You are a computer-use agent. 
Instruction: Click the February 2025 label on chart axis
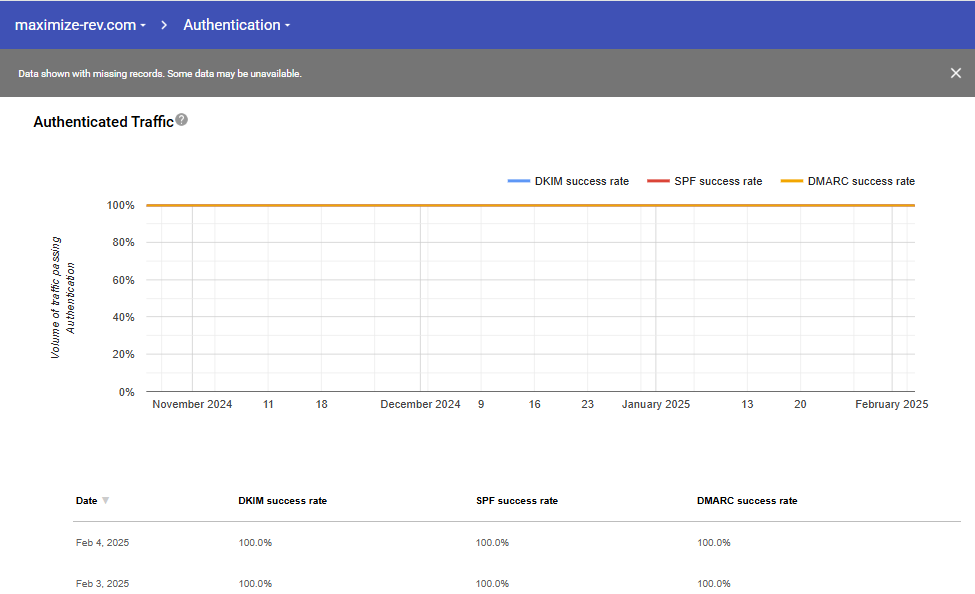[891, 404]
